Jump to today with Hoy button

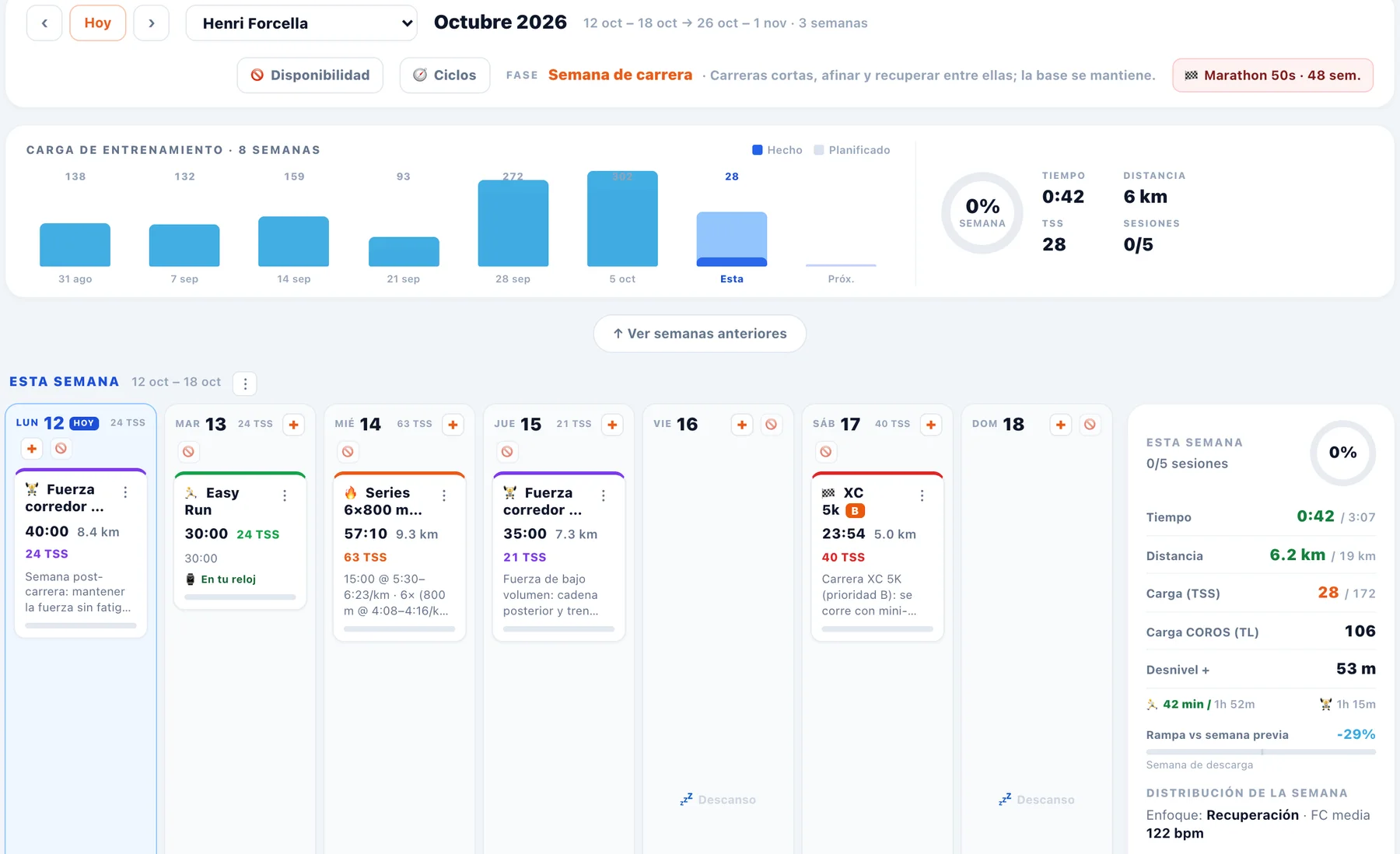98,23
